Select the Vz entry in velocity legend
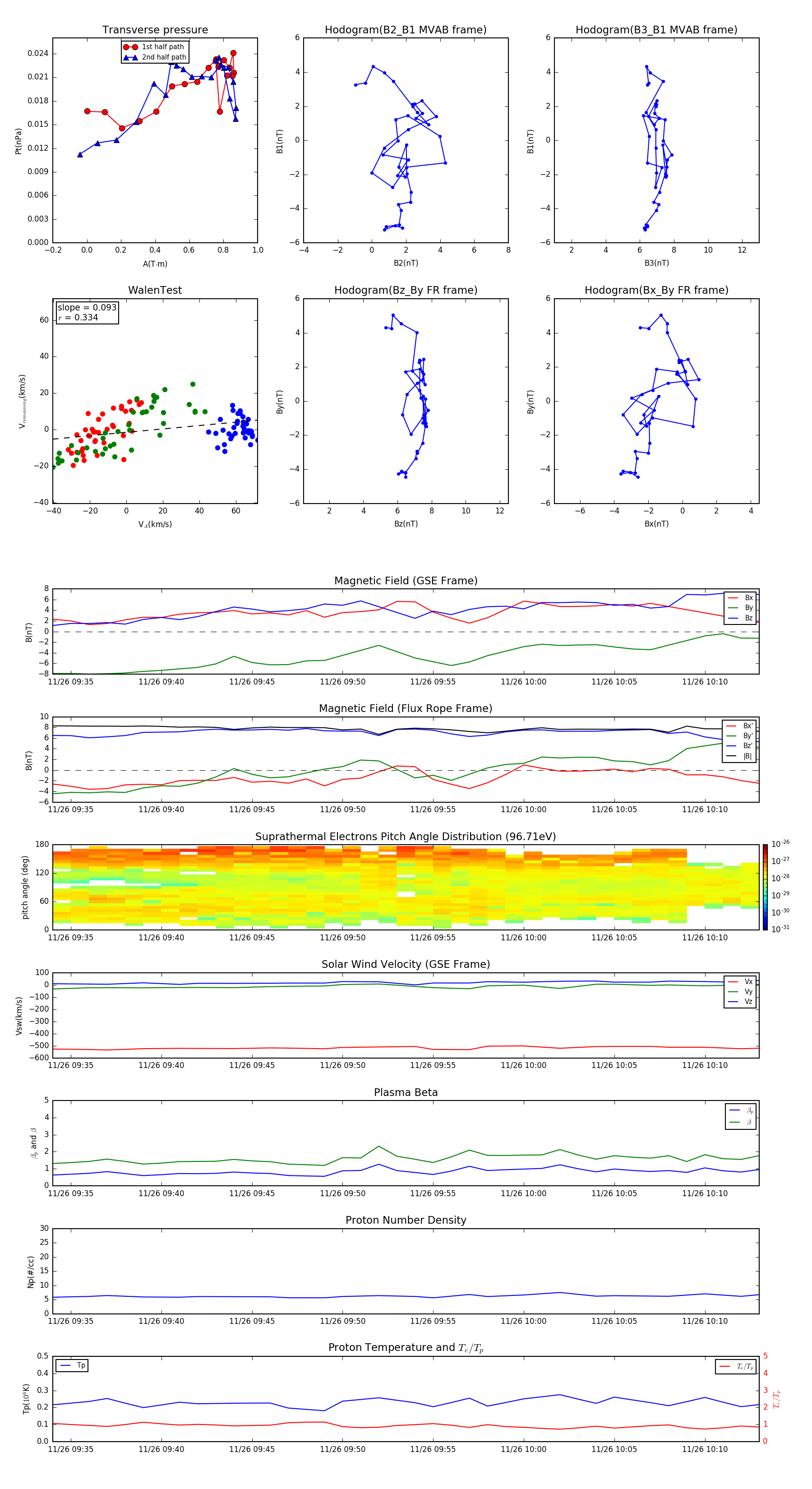The width and height of the screenshot is (812, 1489). 740,1002
